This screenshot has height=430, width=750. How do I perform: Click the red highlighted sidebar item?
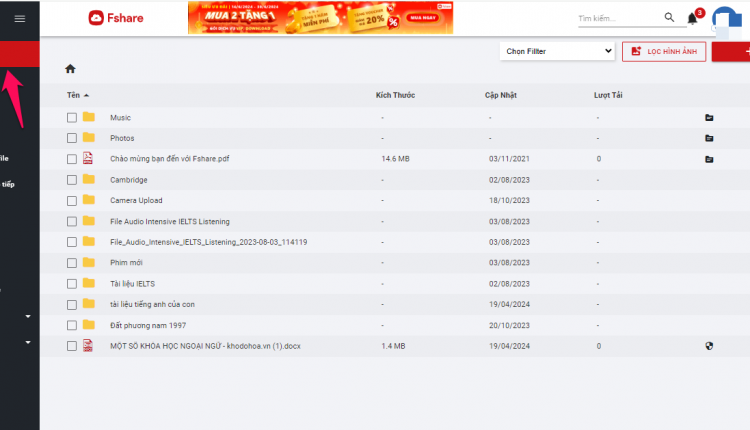pyautogui.click(x=20, y=54)
